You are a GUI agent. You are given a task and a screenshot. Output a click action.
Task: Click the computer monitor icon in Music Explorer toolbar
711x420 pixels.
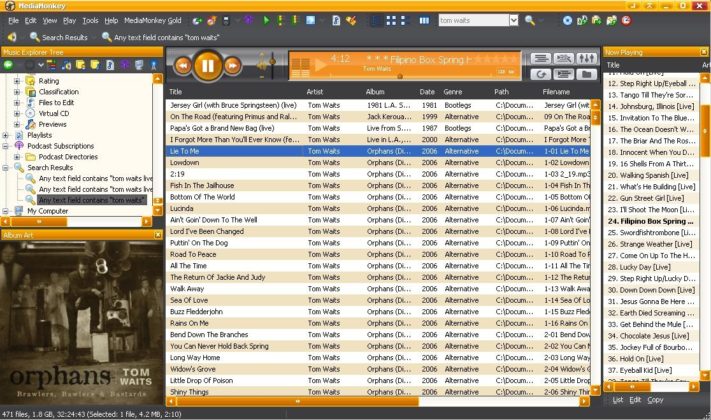[139, 65]
